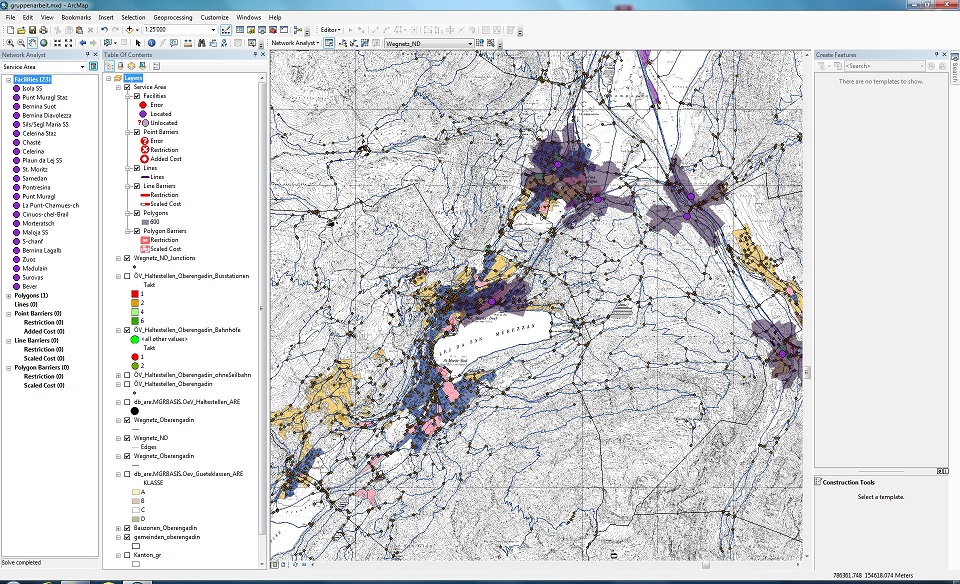Uncheck the Wegnetz_ND_Junctions layer
Viewport: 960px width, 584px height.
[127, 258]
